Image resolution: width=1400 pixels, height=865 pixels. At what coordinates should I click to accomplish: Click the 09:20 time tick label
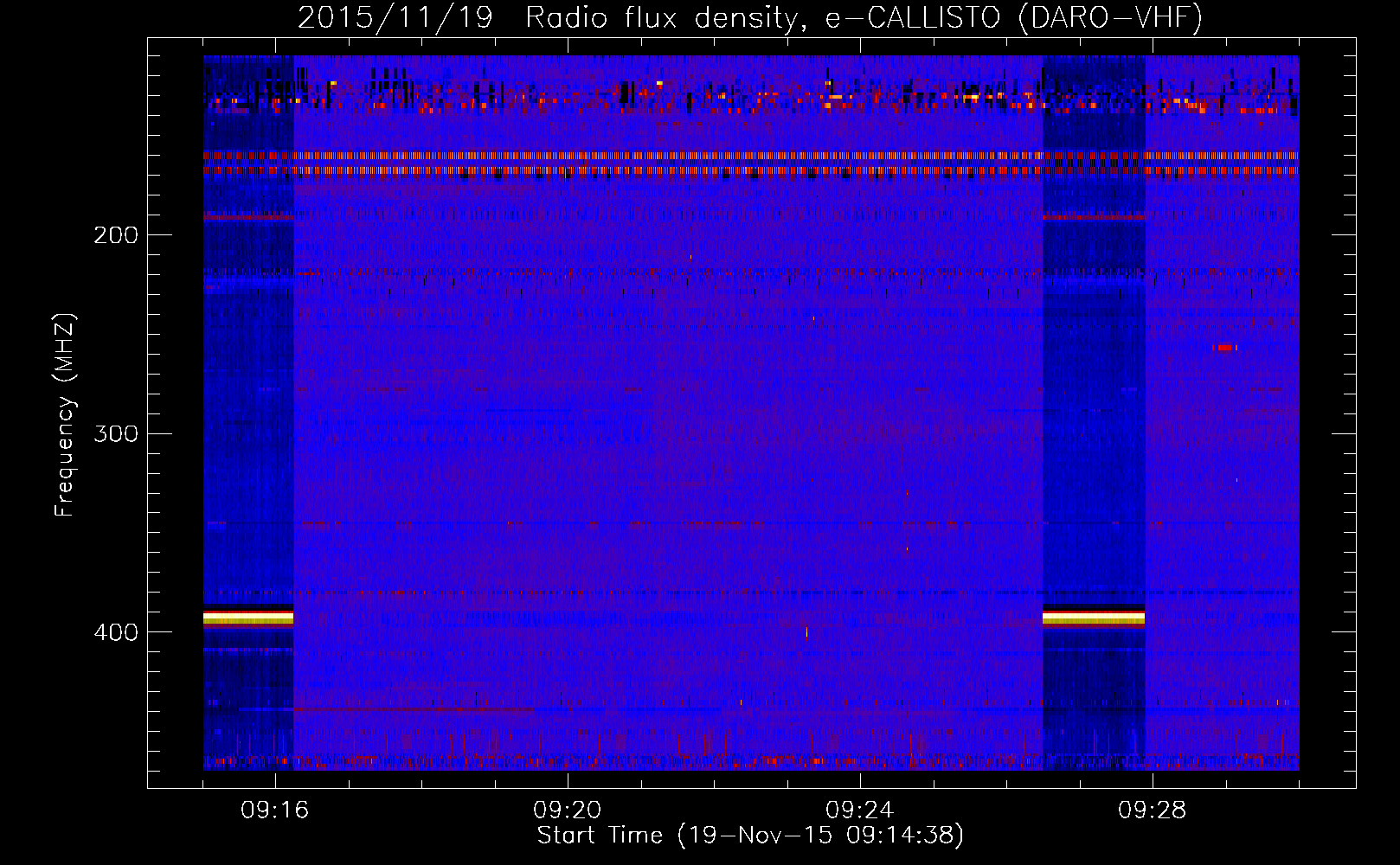click(568, 811)
